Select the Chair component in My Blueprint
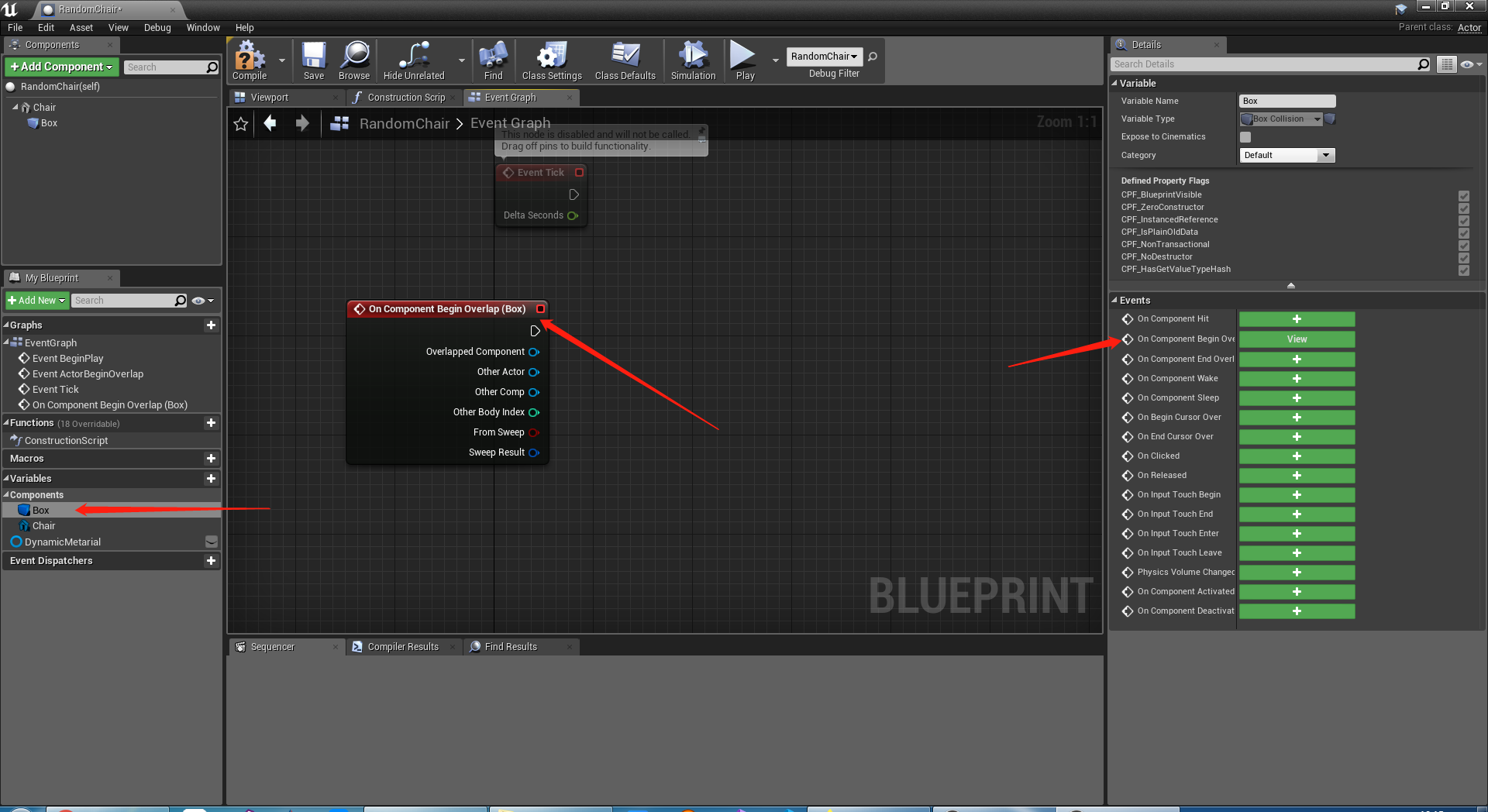Image resolution: width=1488 pixels, height=812 pixels. click(x=43, y=525)
